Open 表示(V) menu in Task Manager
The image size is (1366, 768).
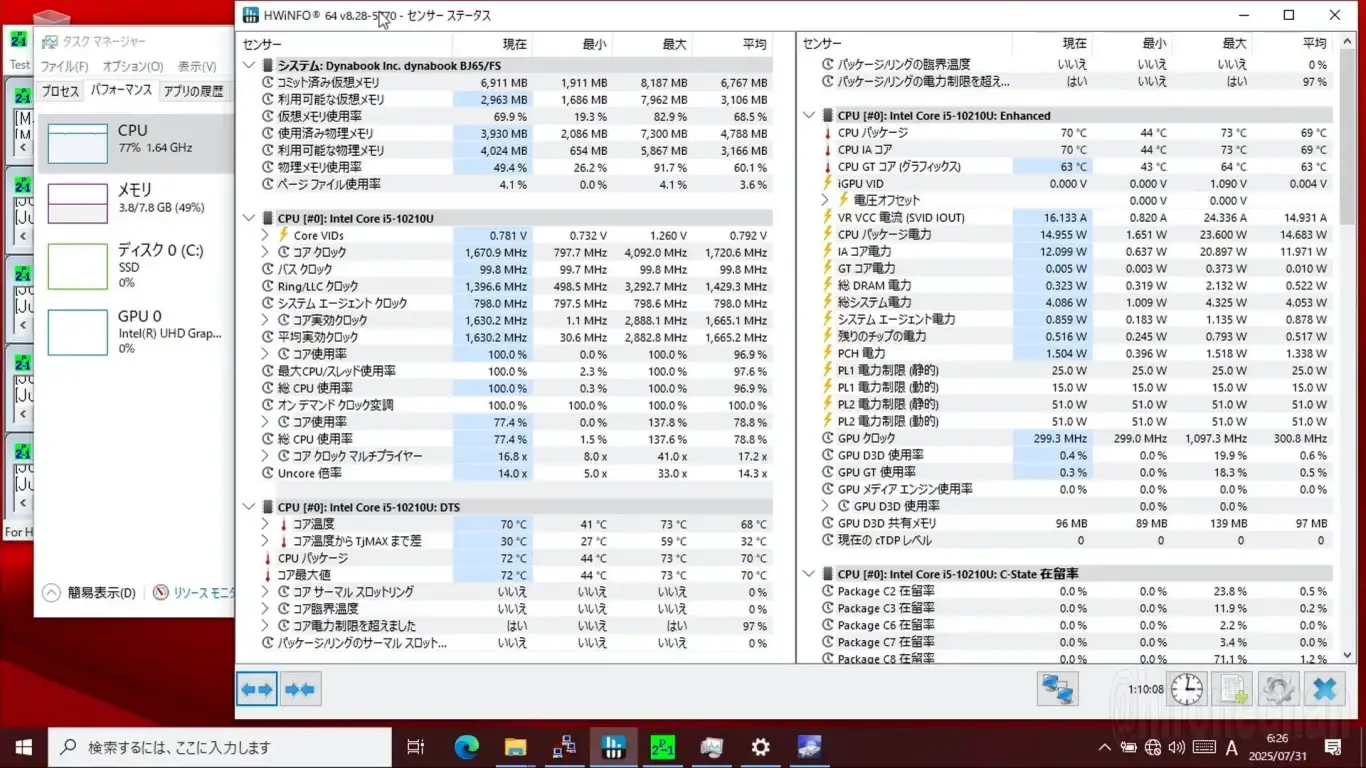(x=197, y=66)
